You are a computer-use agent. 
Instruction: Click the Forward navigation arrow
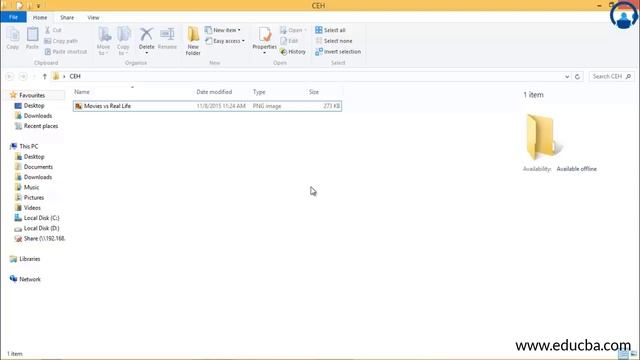click(23, 76)
